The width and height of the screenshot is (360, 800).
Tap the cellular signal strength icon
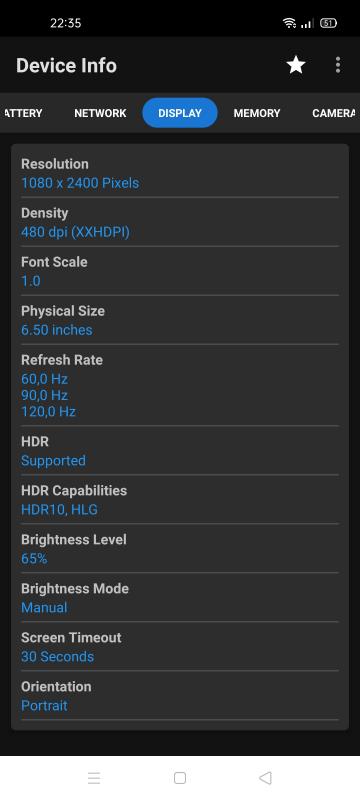pos(306,23)
